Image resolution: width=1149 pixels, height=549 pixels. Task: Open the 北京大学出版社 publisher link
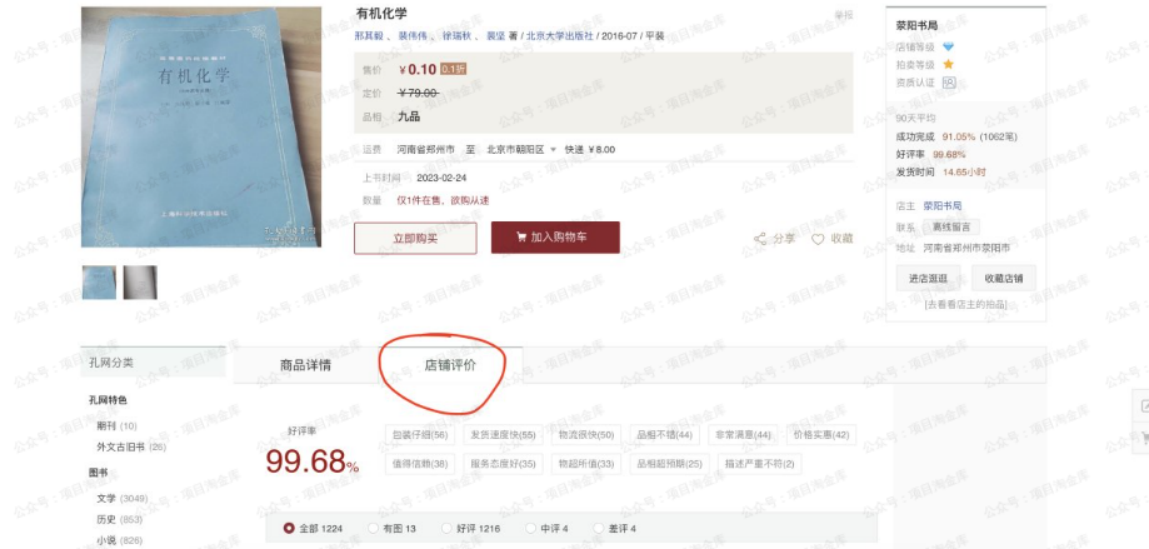point(560,35)
